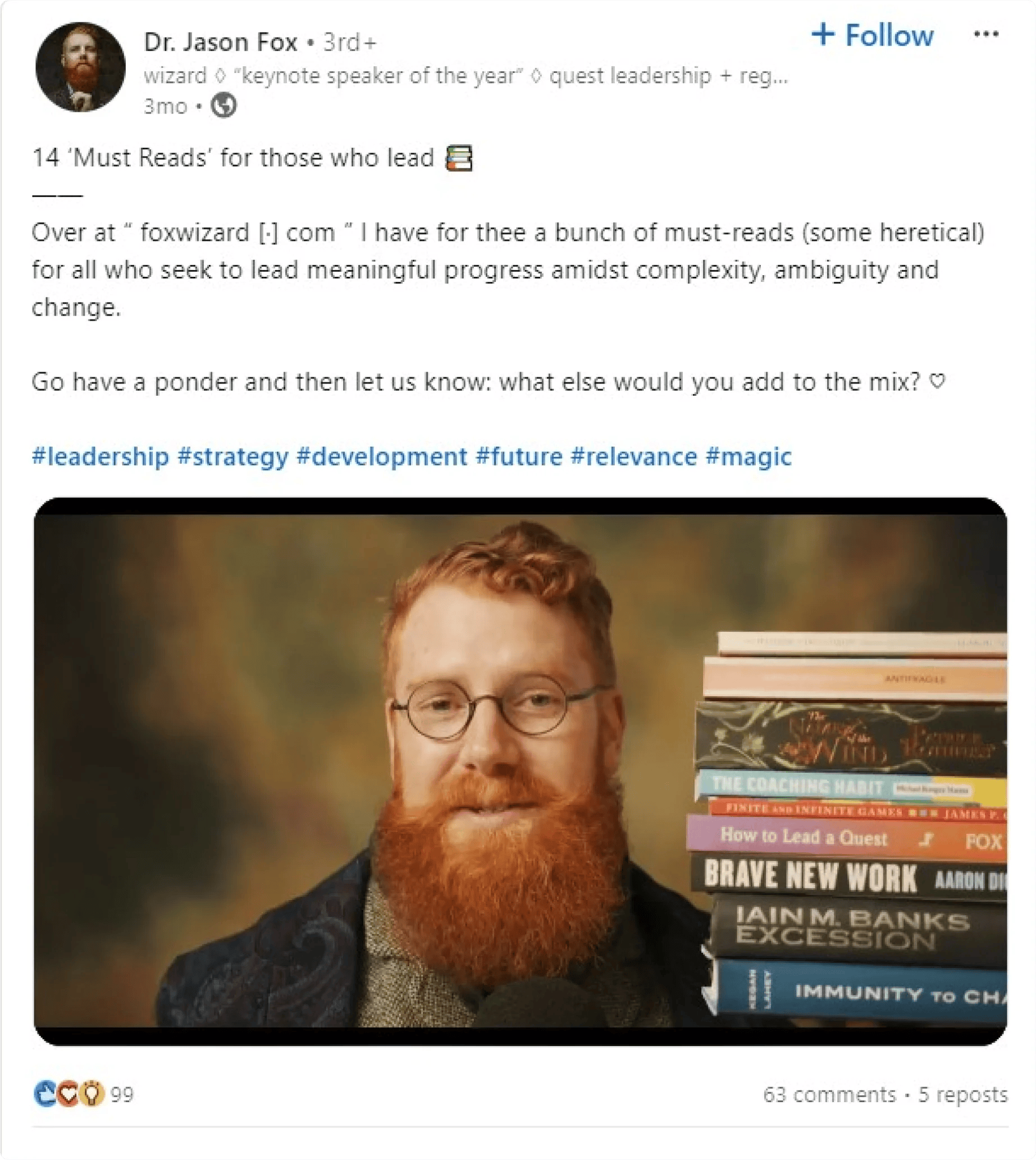
Task: Open the 63 comments link
Action: click(x=829, y=1094)
